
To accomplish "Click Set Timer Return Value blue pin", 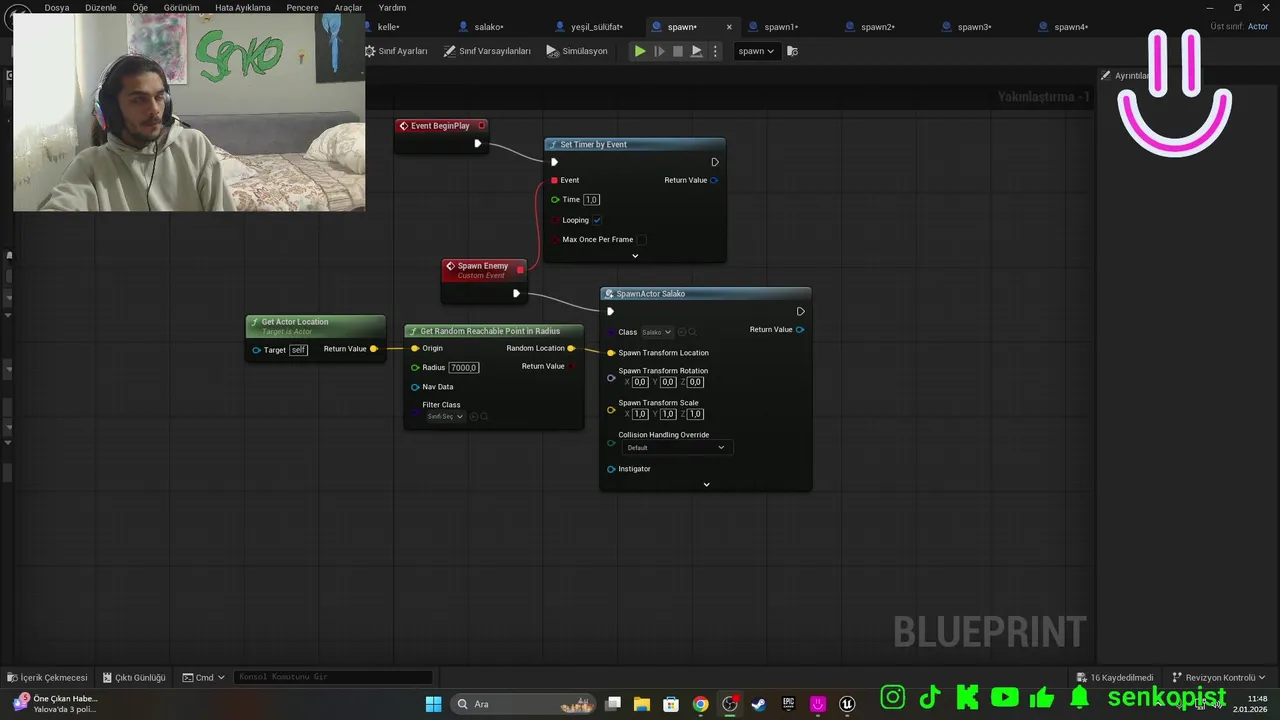I will tap(713, 180).
